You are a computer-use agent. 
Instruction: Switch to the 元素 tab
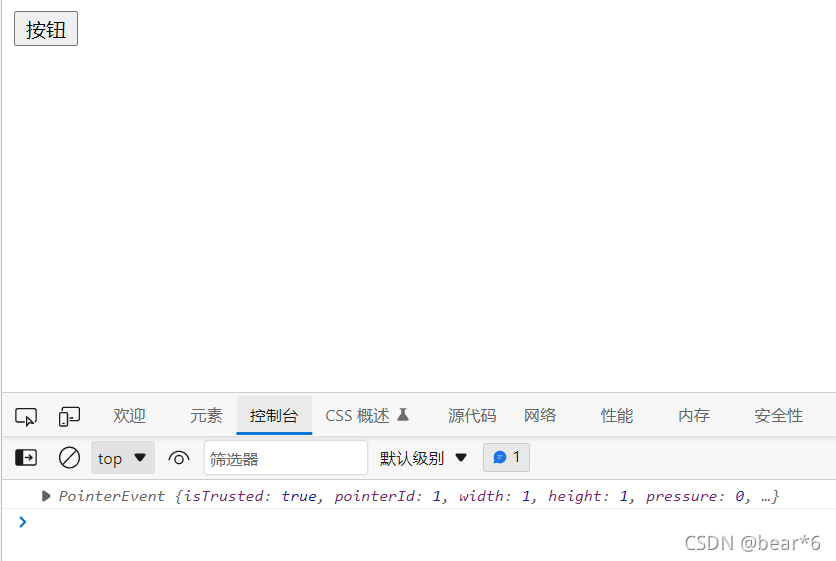pyautogui.click(x=206, y=415)
